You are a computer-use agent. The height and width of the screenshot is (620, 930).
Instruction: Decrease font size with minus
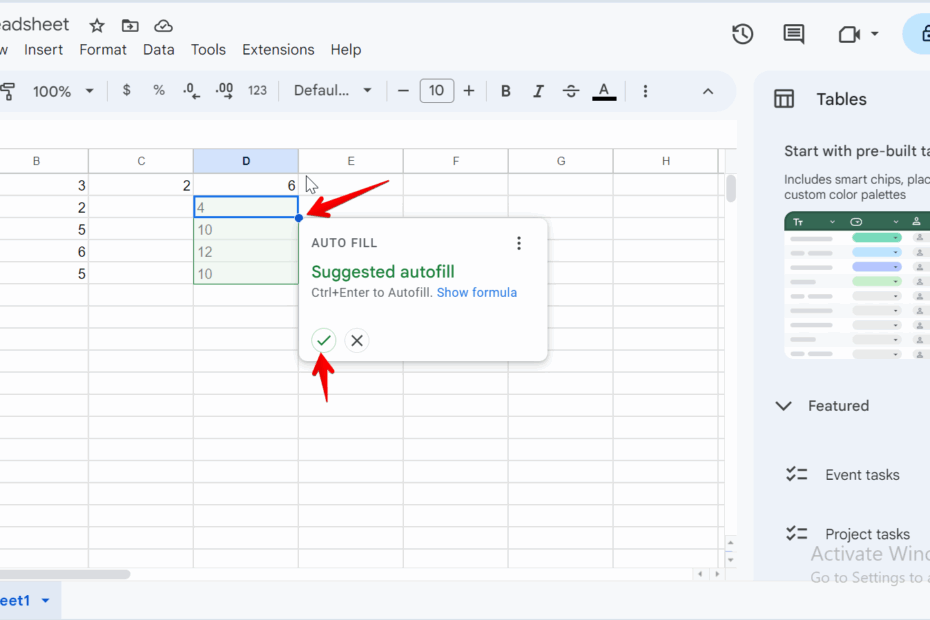[x=403, y=91]
